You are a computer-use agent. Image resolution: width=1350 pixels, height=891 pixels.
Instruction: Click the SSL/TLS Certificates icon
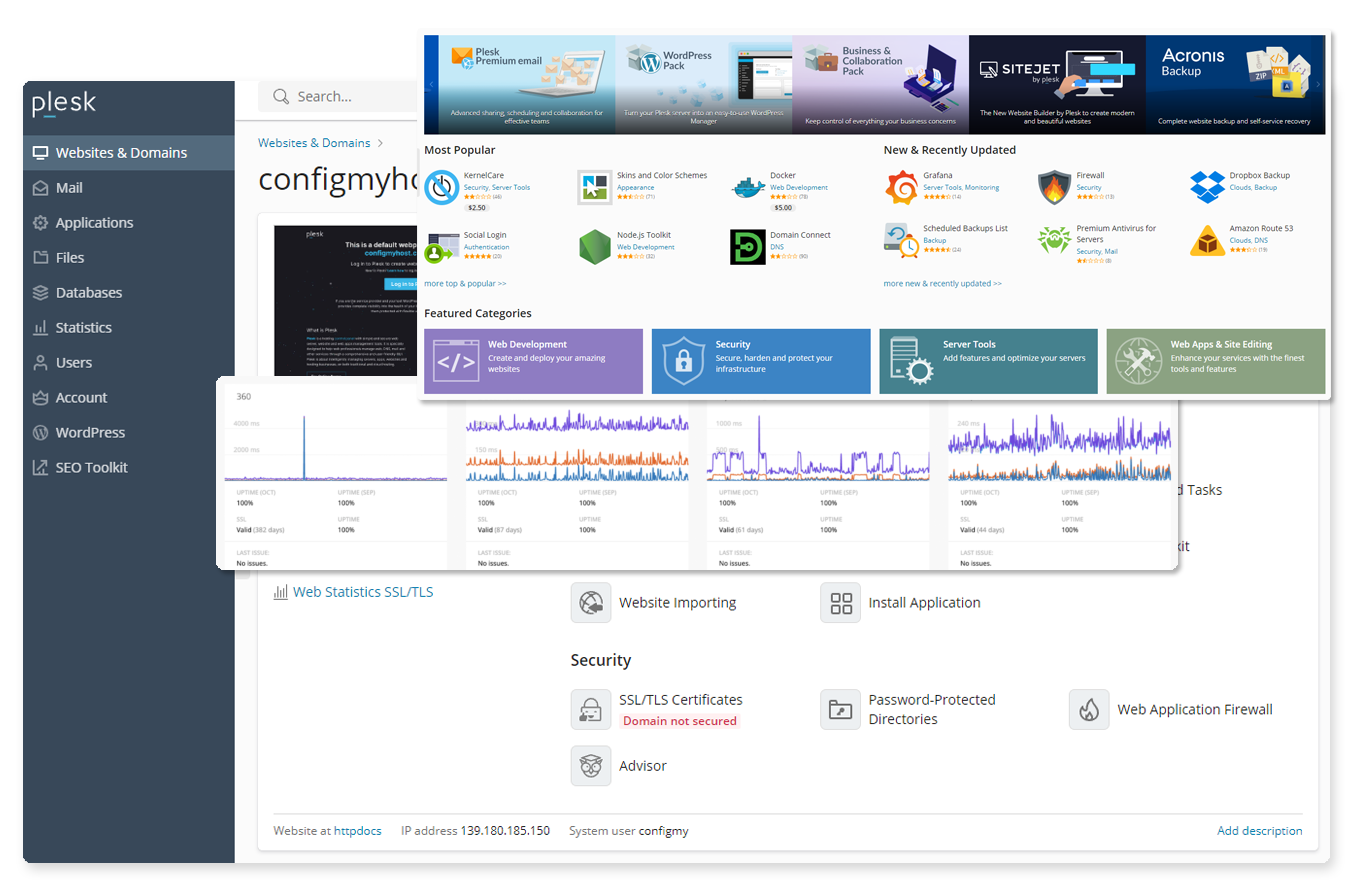pos(591,709)
